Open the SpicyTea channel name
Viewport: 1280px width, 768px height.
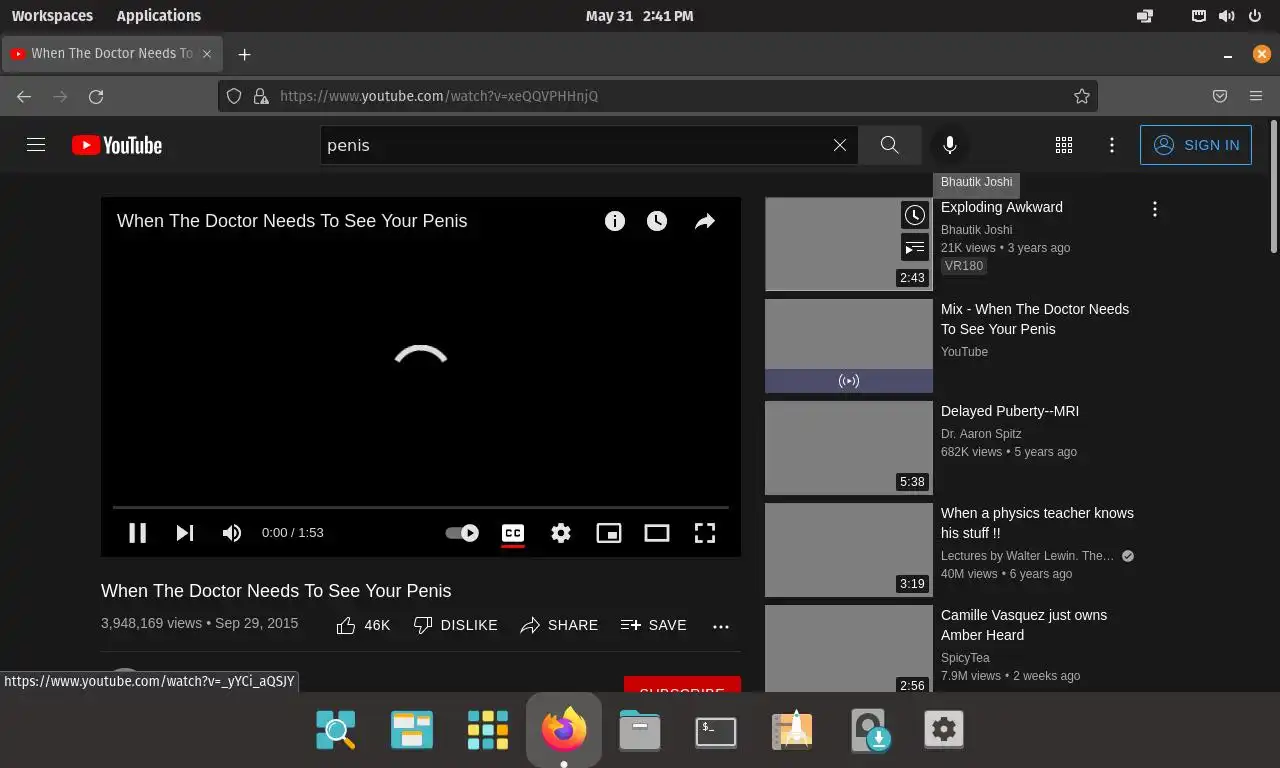[x=965, y=658]
